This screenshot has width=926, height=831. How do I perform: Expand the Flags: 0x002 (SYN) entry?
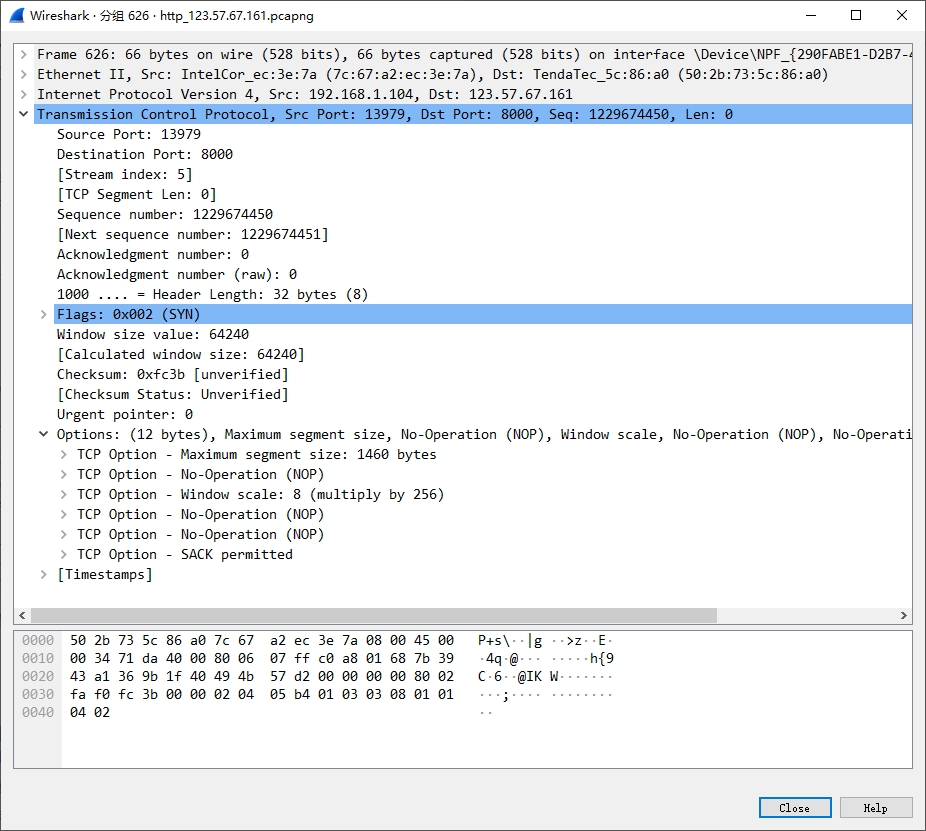[44, 315]
